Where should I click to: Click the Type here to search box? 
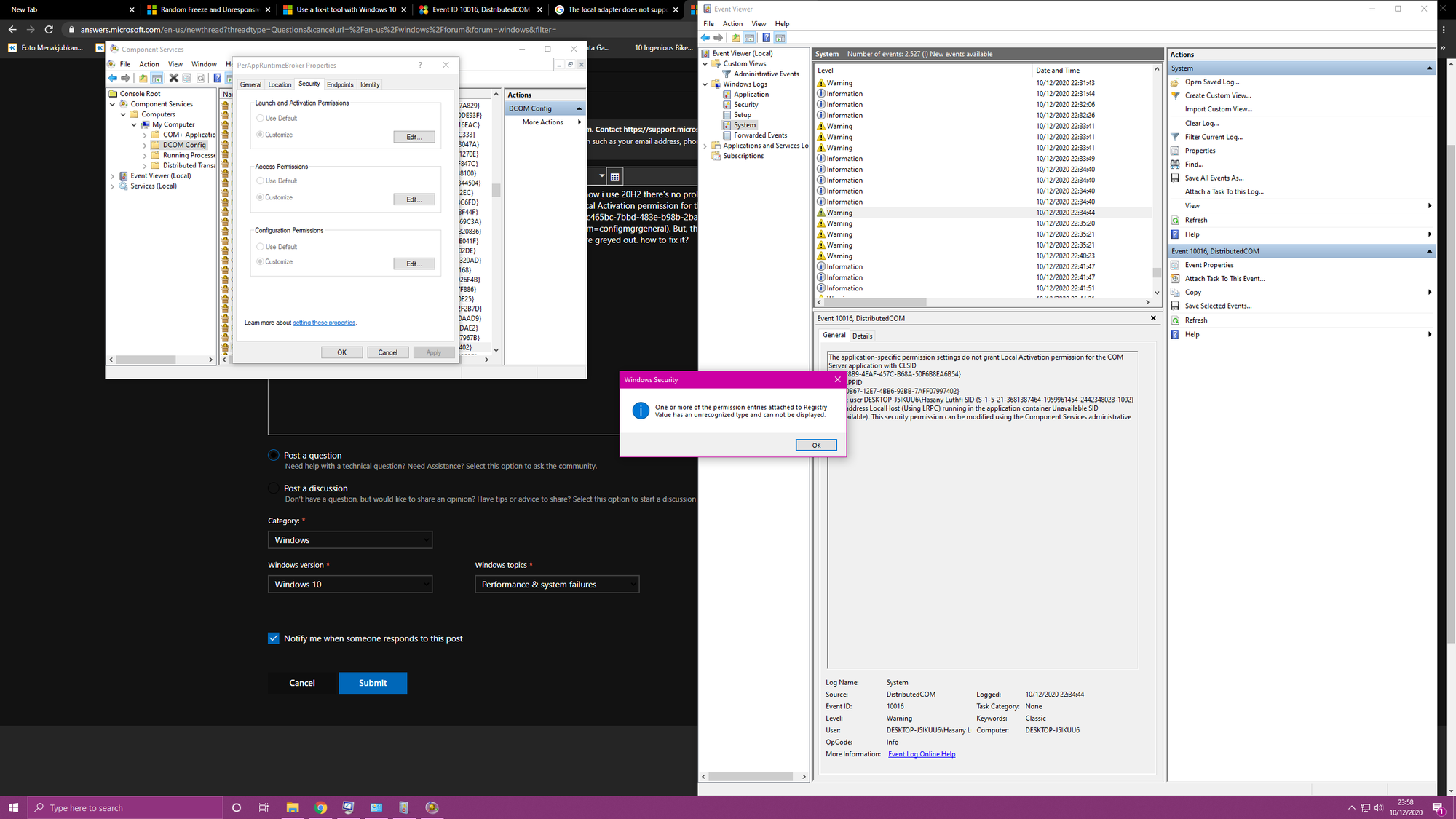(x=124, y=807)
